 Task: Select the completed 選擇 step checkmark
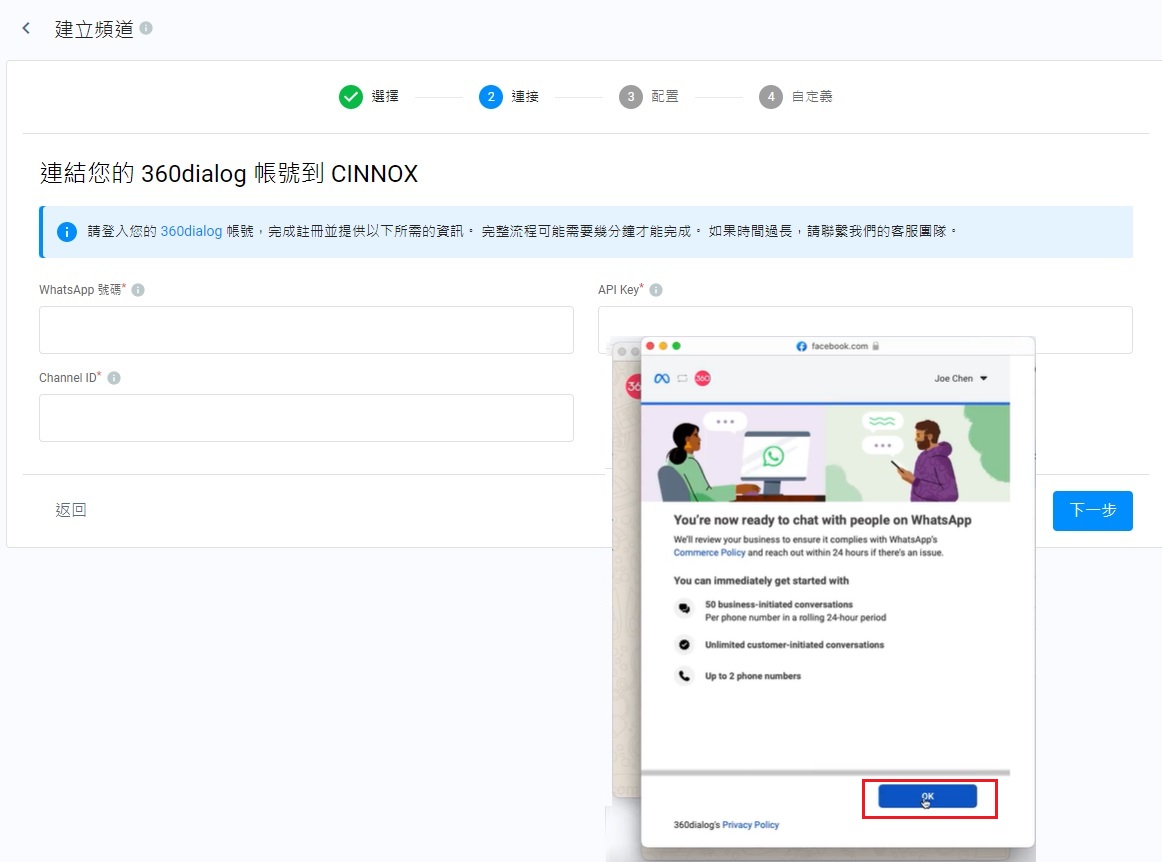click(x=351, y=96)
